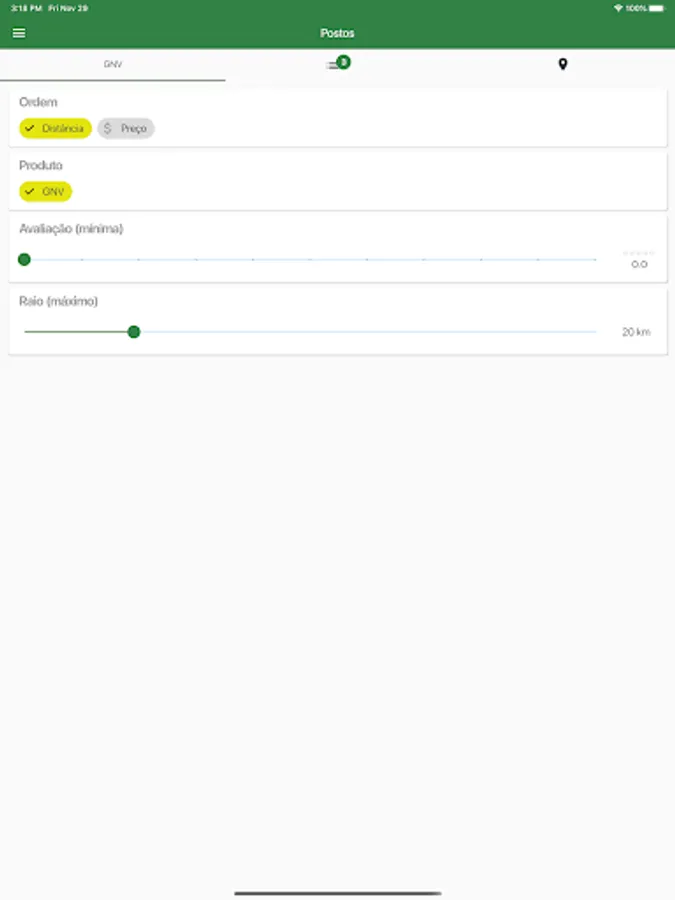Switch to the map pin tab
Screen dimensions: 675x900
pyautogui.click(x=562, y=64)
